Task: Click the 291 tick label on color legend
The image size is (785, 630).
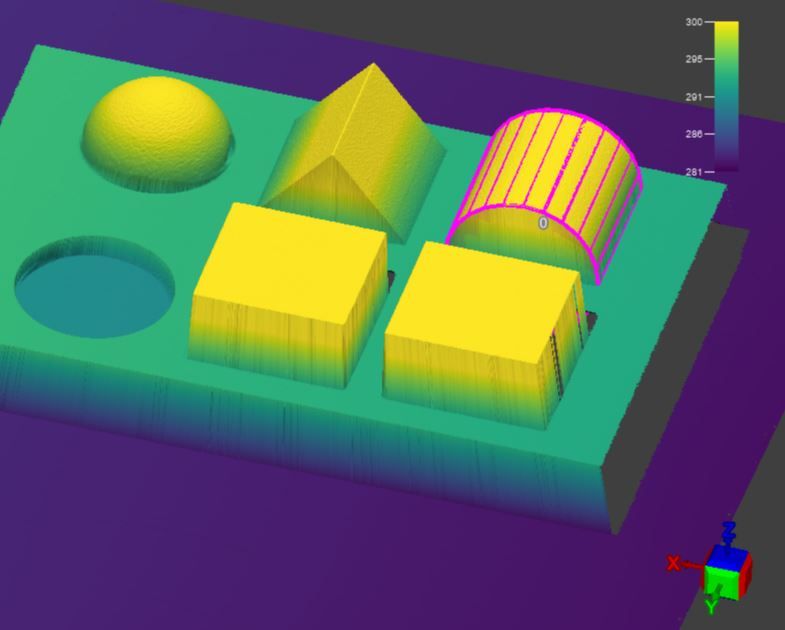Action: point(693,97)
